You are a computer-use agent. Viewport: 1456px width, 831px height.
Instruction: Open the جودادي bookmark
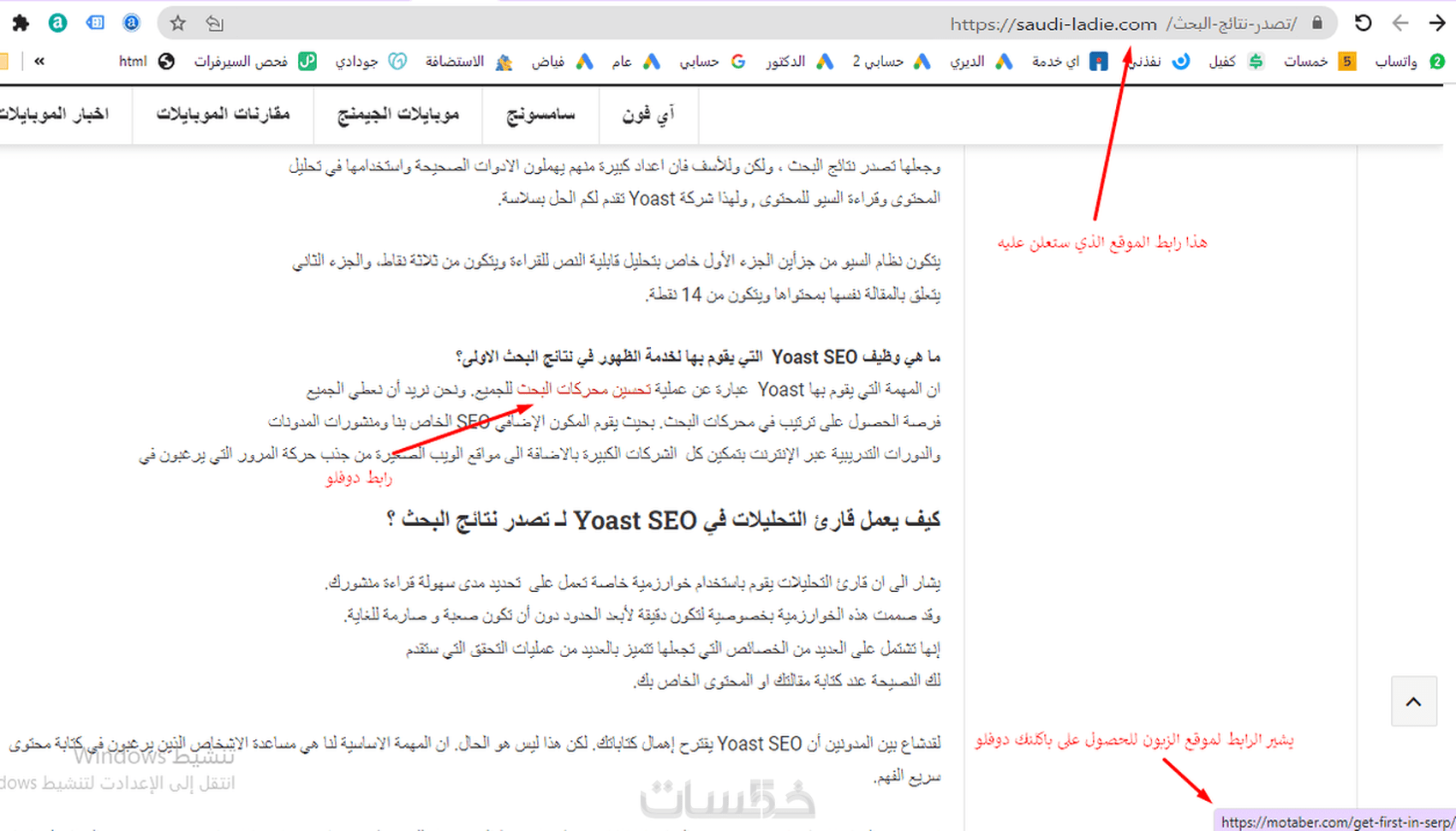pyautogui.click(x=371, y=62)
